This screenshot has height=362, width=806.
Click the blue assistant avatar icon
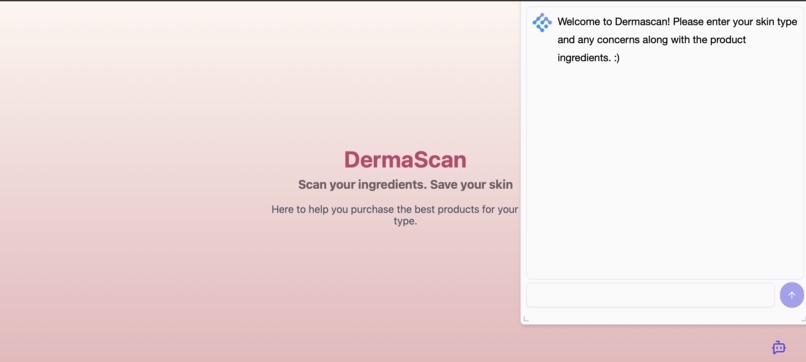(542, 23)
